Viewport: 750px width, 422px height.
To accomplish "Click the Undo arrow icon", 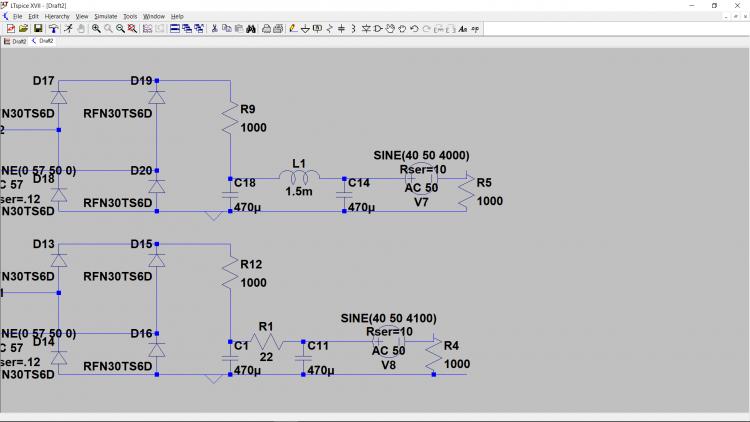I will pyautogui.click(x=413, y=29).
